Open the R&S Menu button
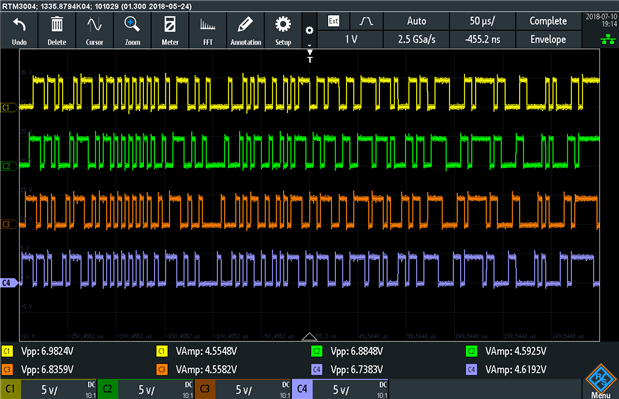Viewport: 619px width, 399px height. 601,380
